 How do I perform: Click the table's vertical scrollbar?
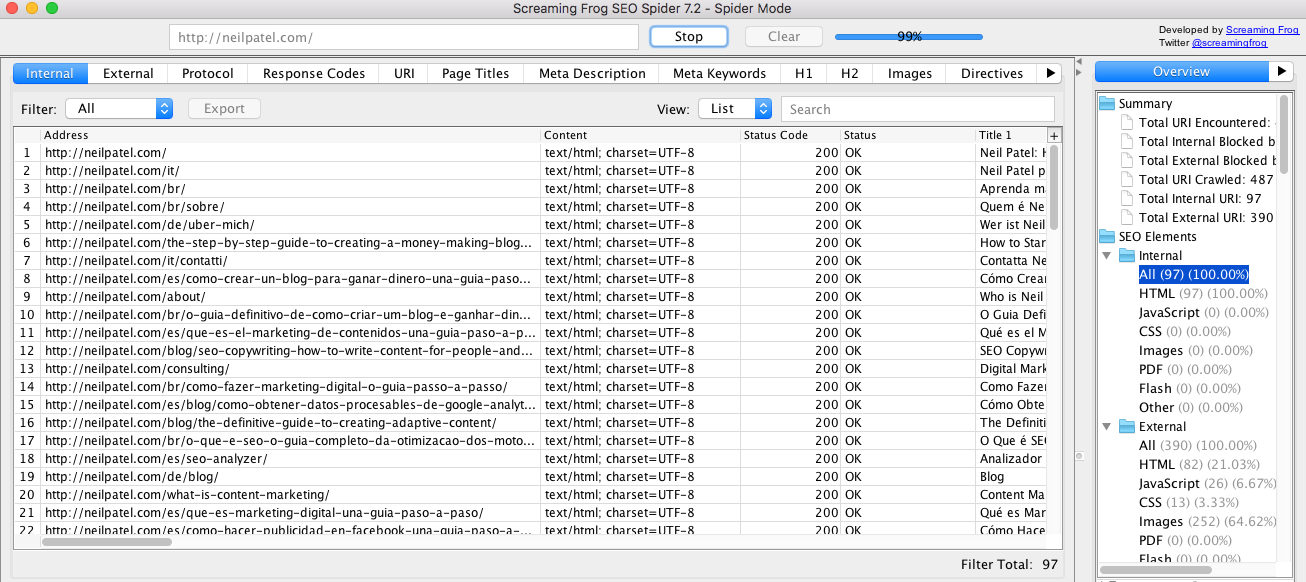1054,190
